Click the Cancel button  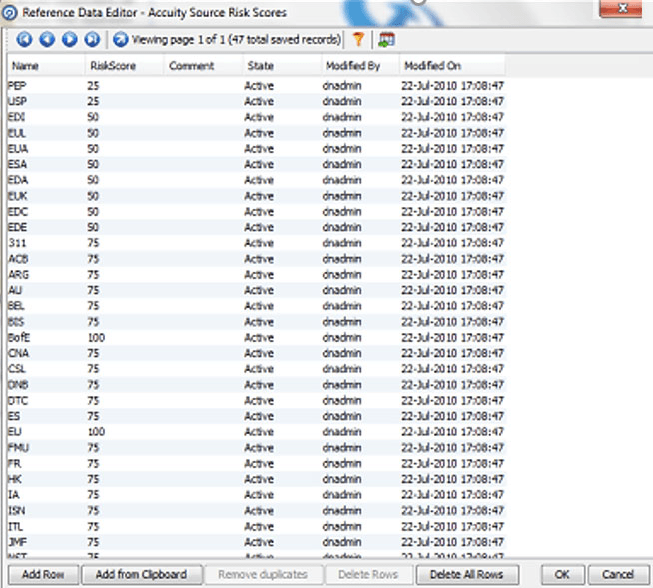pyautogui.click(x=618, y=575)
